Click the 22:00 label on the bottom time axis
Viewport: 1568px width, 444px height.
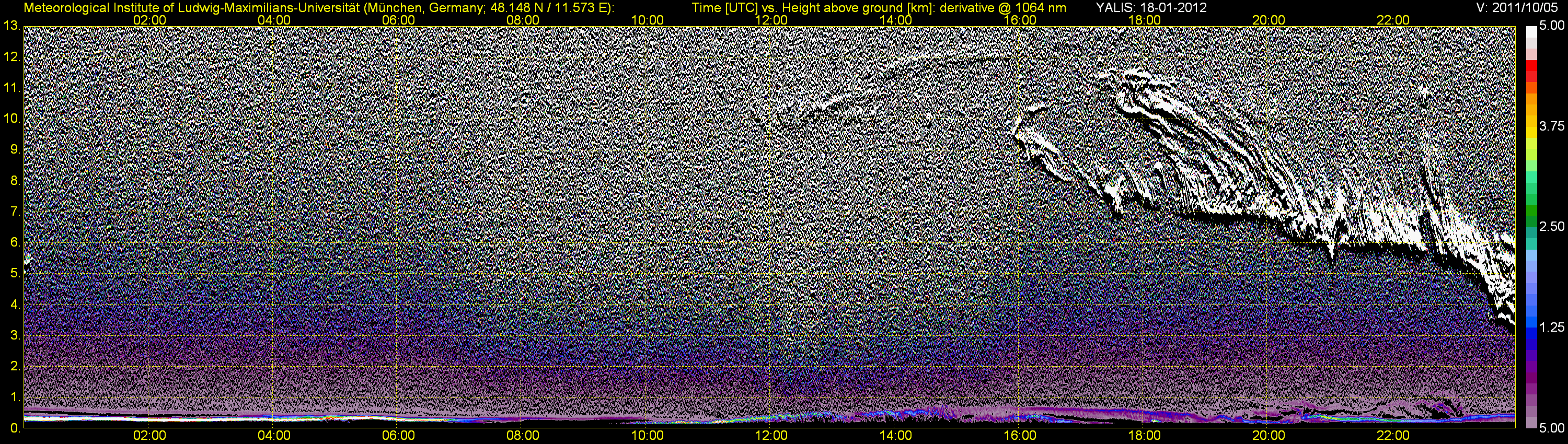(1393, 436)
